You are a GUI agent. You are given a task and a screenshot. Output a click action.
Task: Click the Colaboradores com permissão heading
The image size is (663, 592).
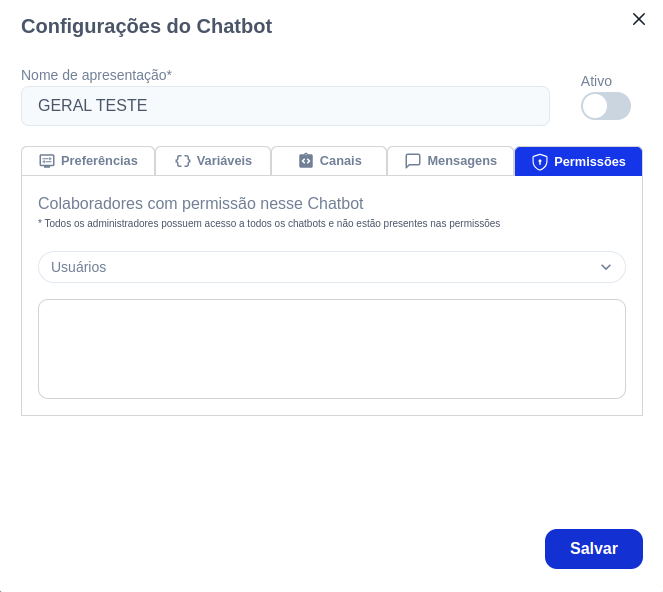(x=200, y=203)
